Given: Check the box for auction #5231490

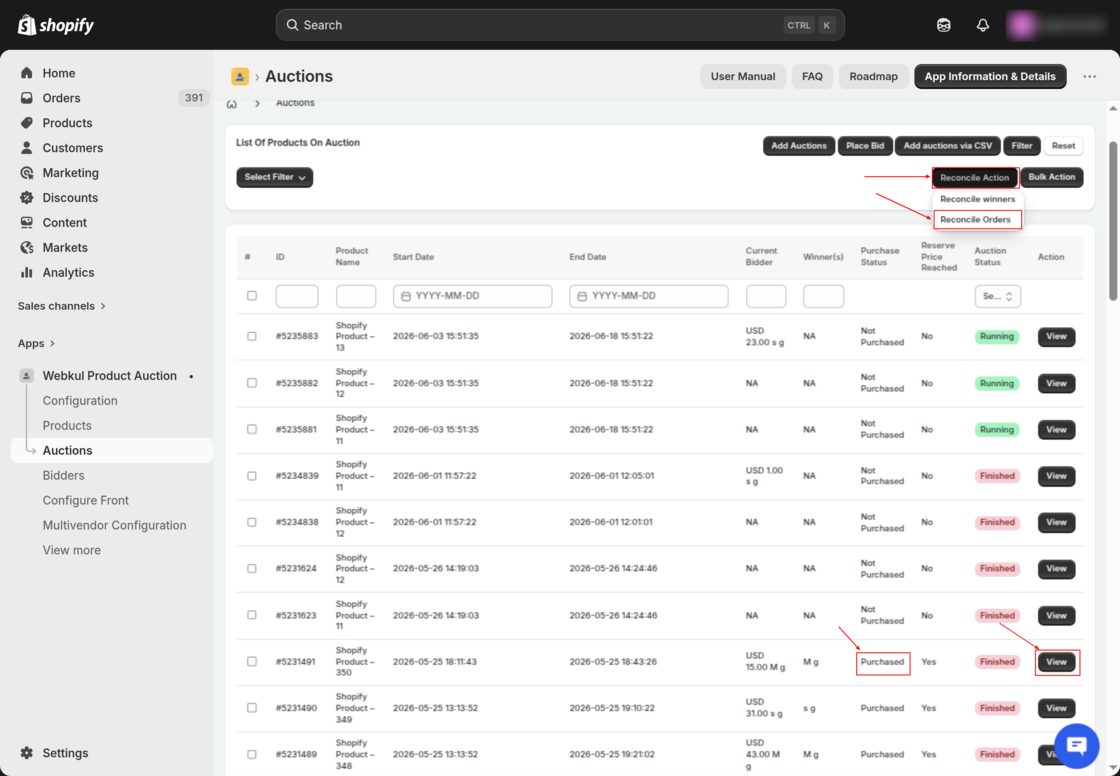Looking at the screenshot, I should (251, 708).
